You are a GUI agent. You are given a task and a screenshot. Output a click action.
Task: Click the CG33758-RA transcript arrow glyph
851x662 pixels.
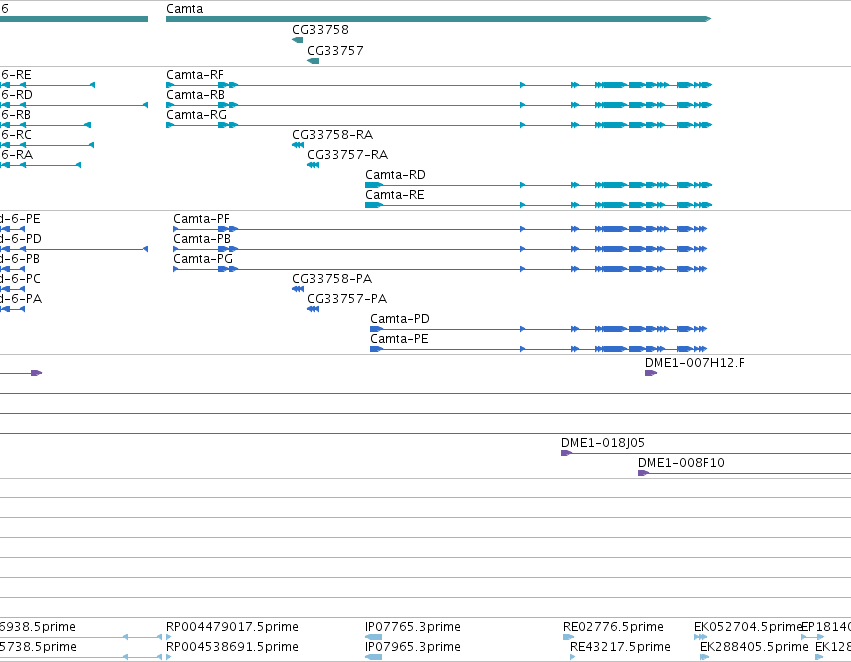298,145
